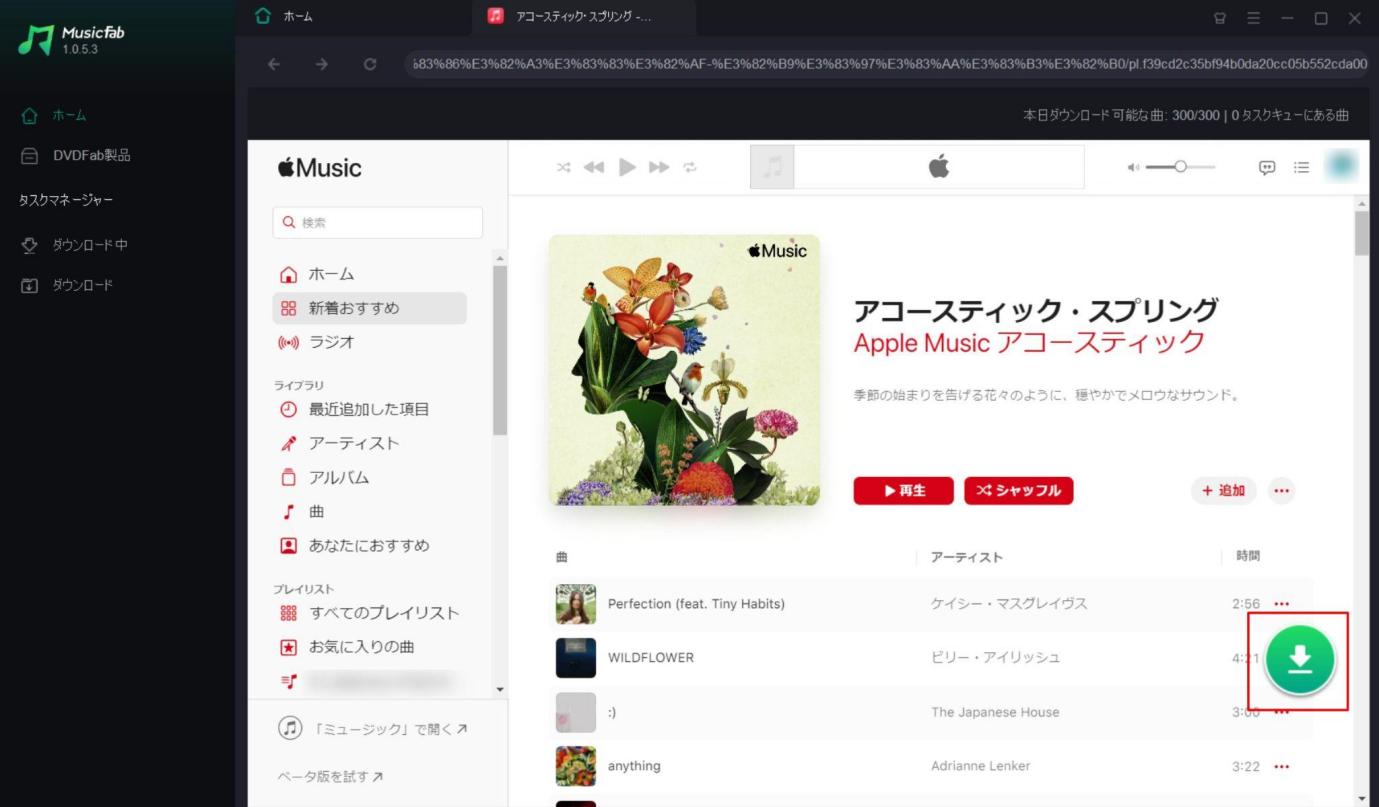Image resolution: width=1379 pixels, height=807 pixels.
Task: Toggle repeat in the player bar
Action: coord(690,167)
